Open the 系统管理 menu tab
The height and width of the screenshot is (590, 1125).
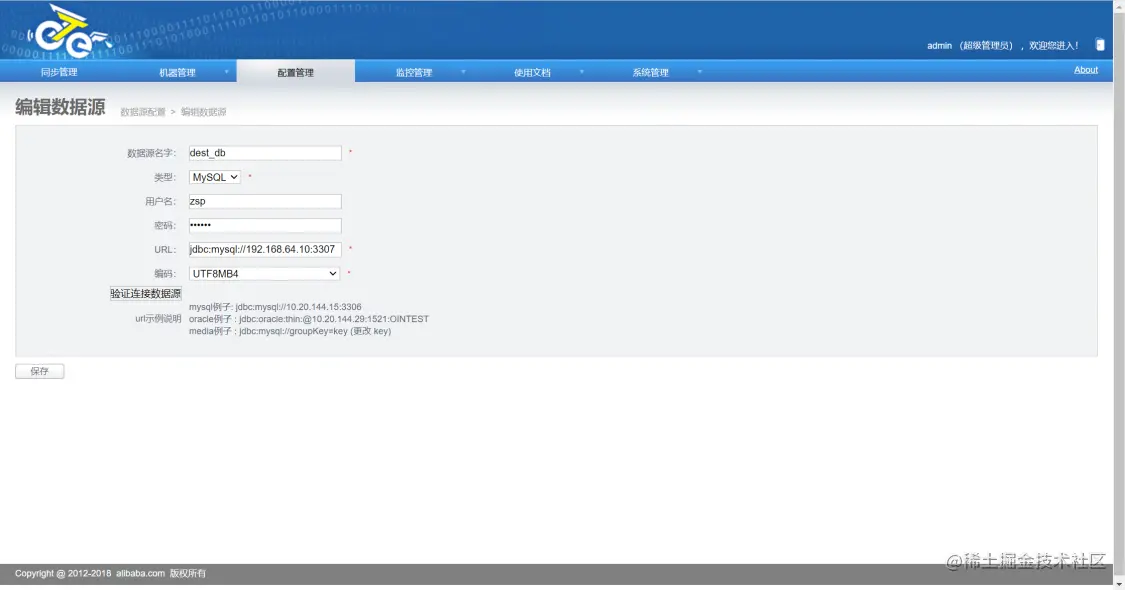point(651,72)
